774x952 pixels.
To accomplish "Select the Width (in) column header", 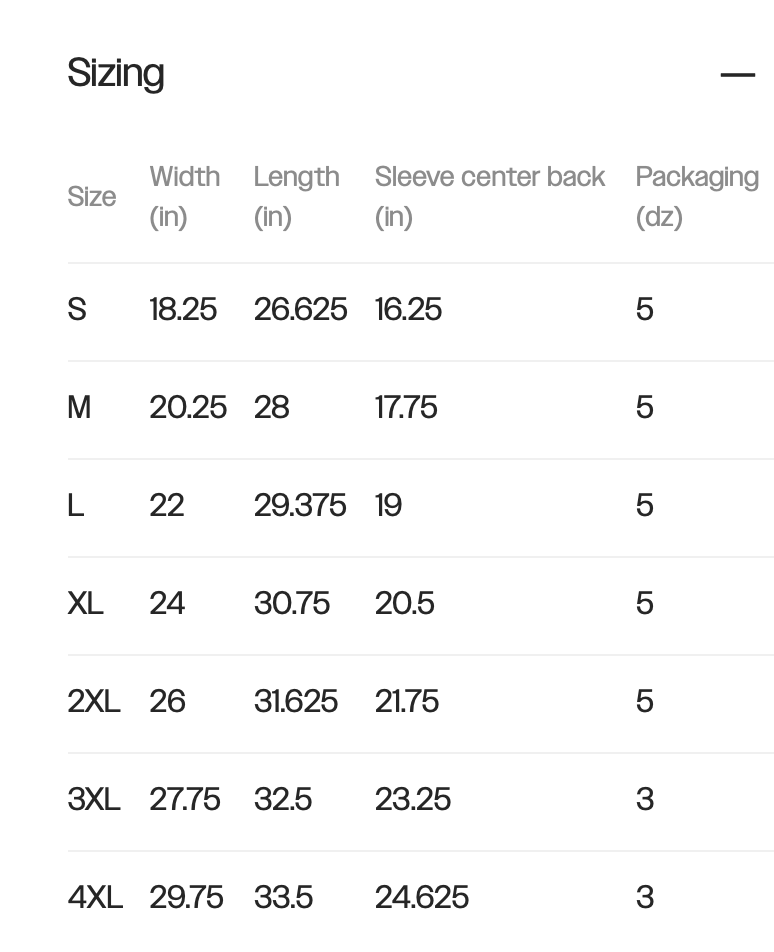I will pos(185,196).
